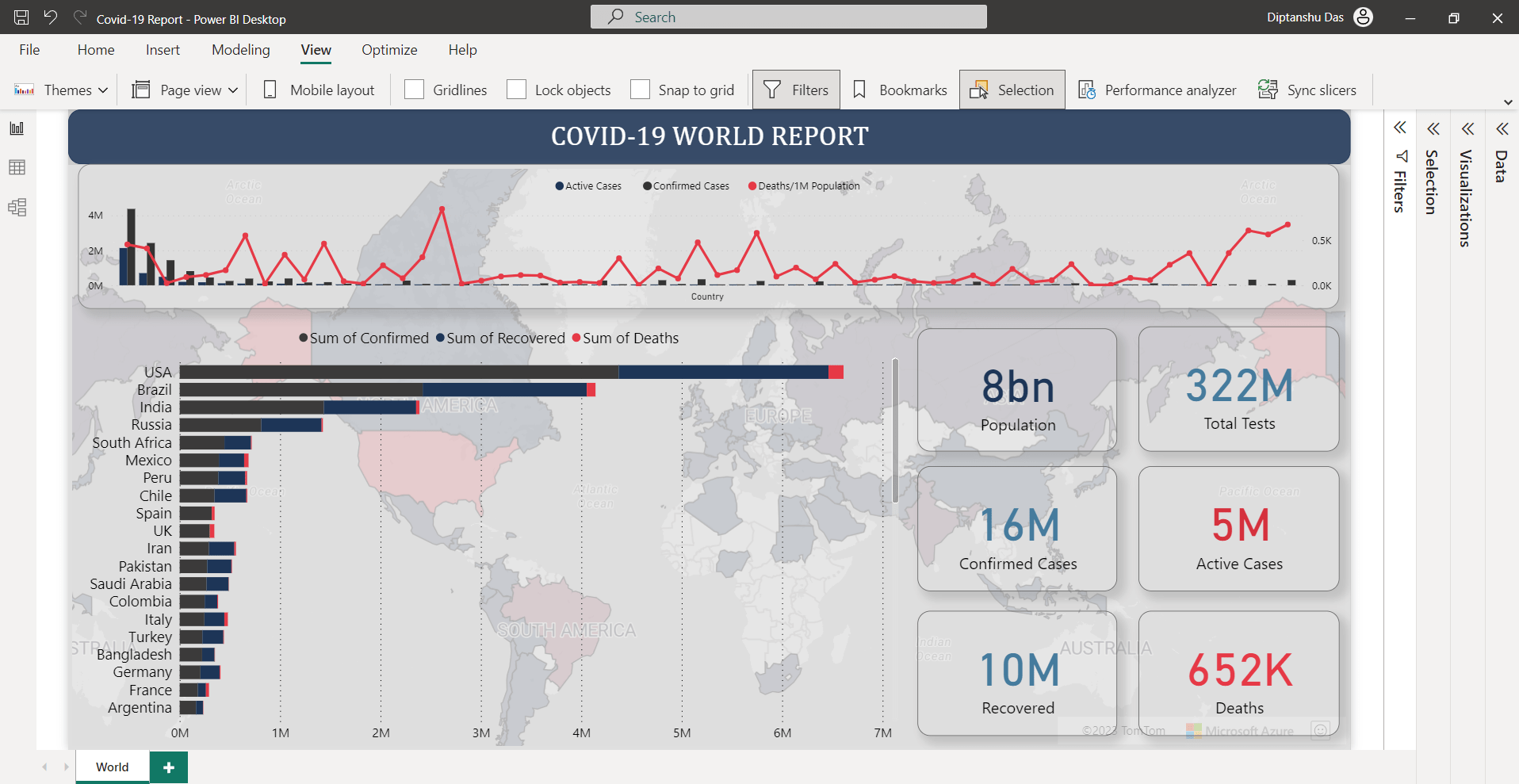This screenshot has width=1519, height=784.
Task: Open Sync slicers pane
Action: [1307, 90]
